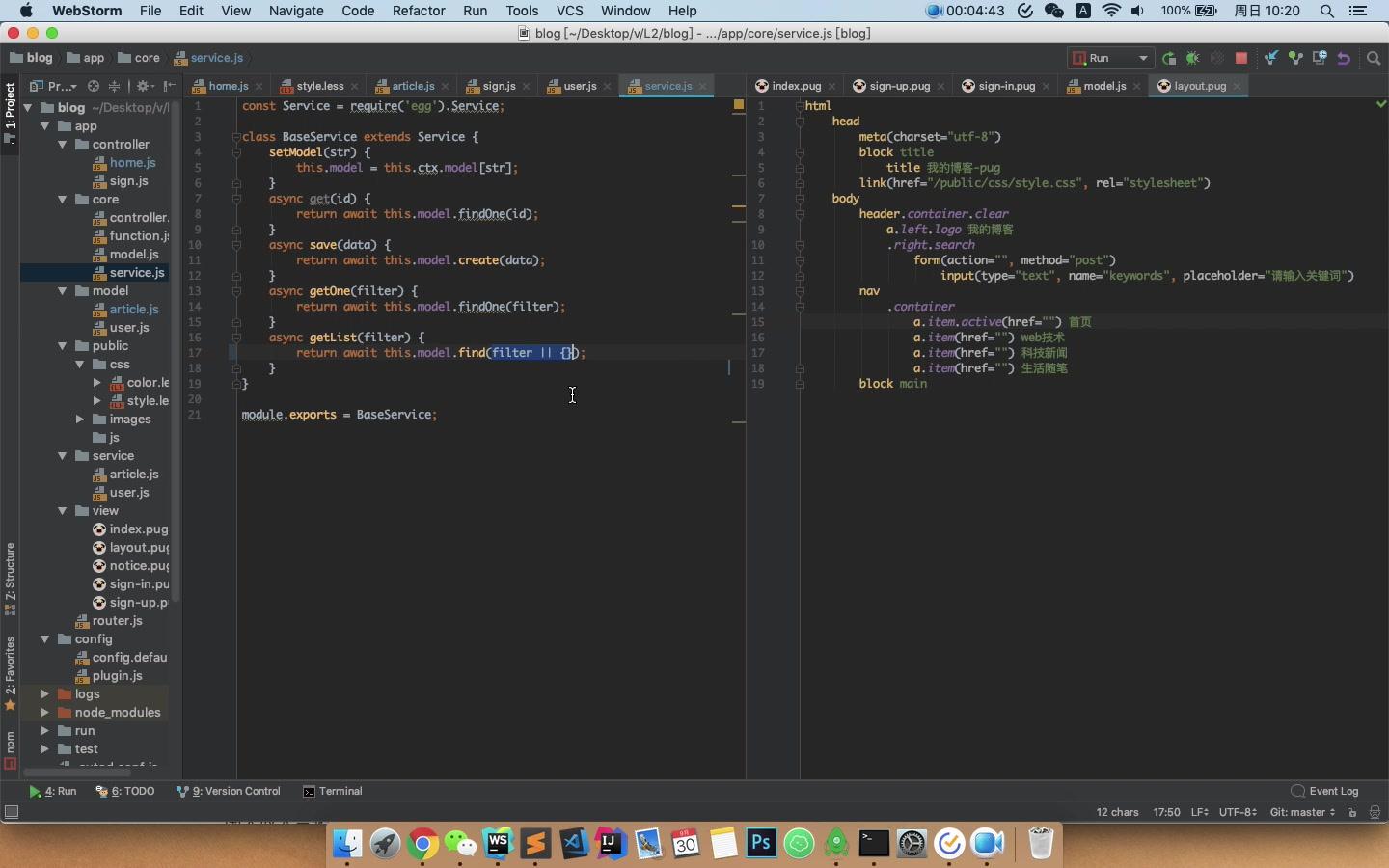Open 9: Version Control tool window
Screen dimensions: 1389x868
pos(229,791)
